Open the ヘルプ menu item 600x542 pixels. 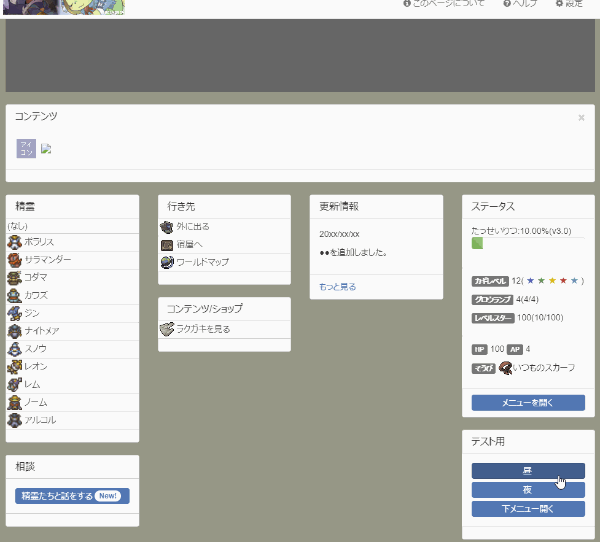(x=521, y=4)
